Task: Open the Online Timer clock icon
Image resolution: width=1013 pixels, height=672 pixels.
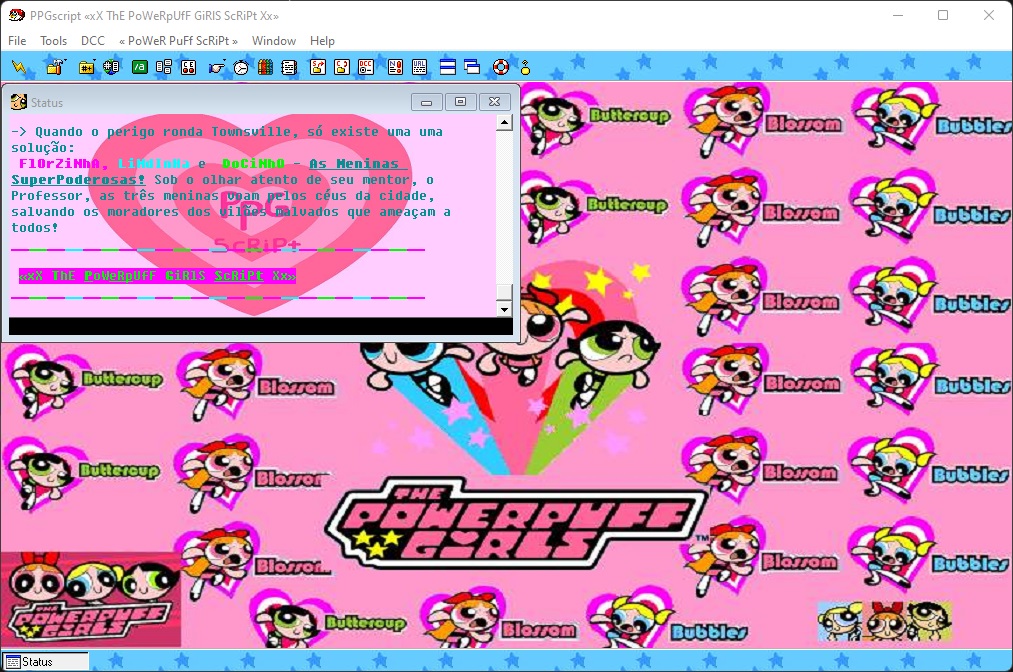Action: (241, 67)
